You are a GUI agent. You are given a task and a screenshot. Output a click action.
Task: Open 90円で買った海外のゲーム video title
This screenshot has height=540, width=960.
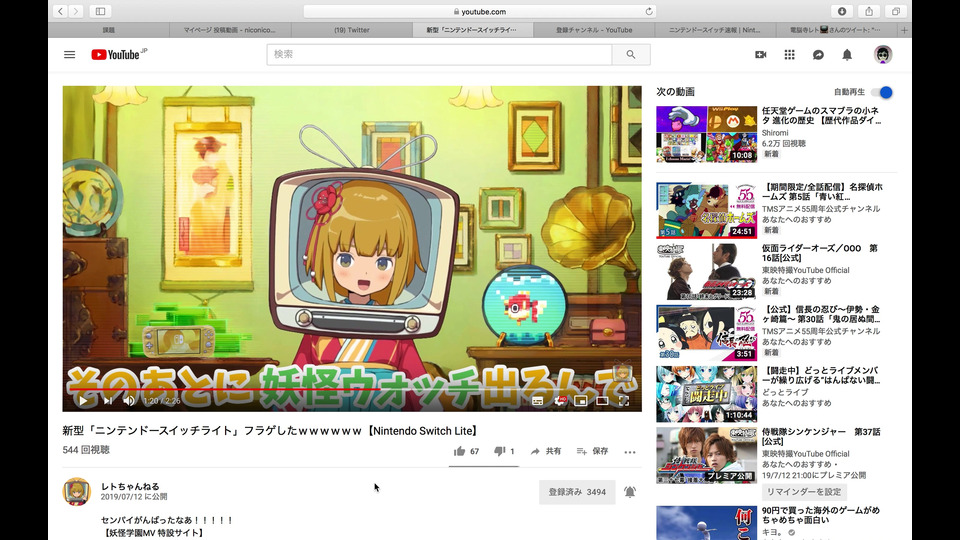(820, 515)
